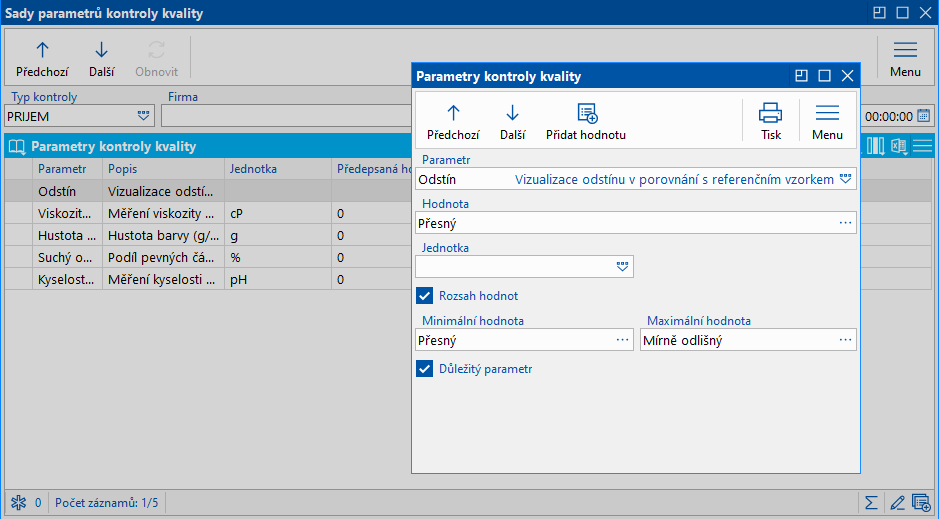Click pH unit cell

point(278,279)
